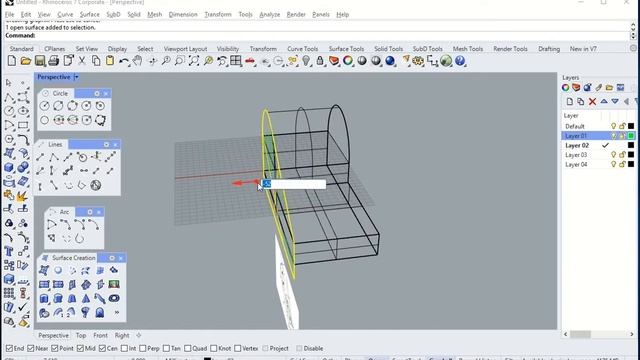This screenshot has height=360, width=640.
Task: Click the padlock Lock Objects icon
Action: [320, 61]
